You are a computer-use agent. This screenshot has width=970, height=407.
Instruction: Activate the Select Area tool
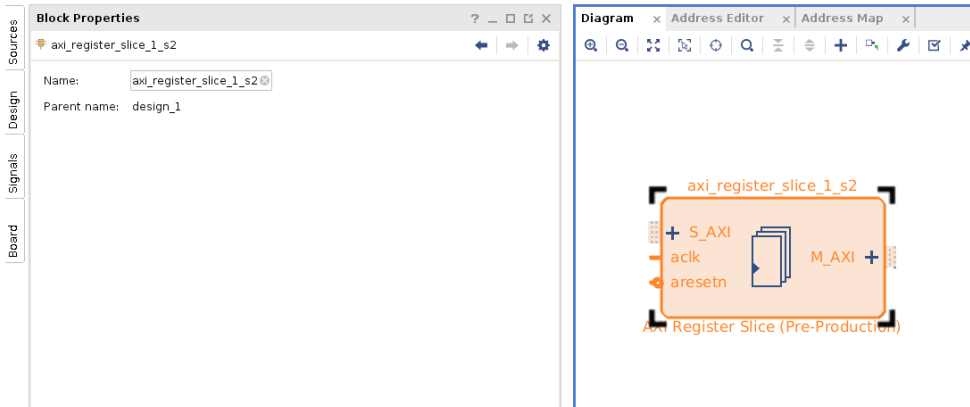[684, 46]
